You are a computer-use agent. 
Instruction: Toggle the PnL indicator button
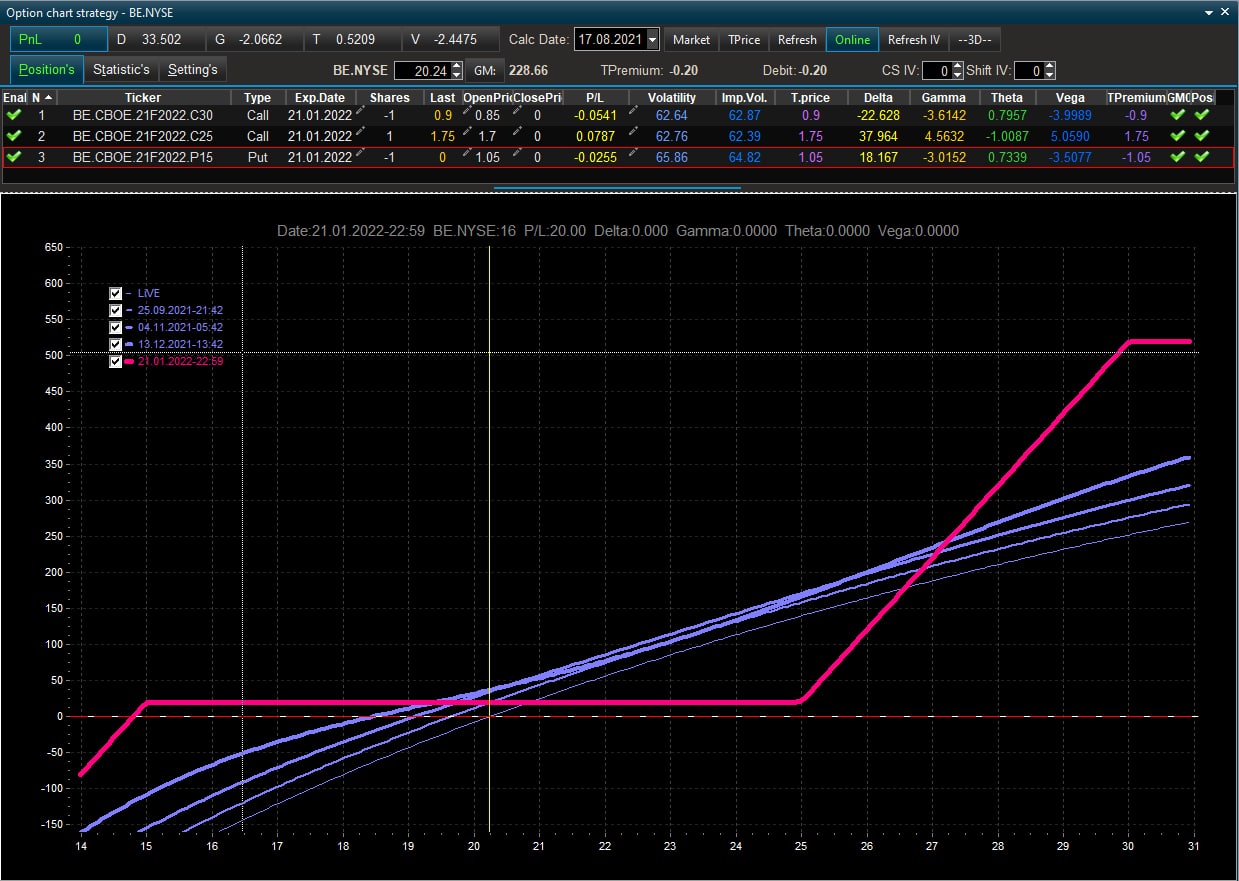(58, 40)
